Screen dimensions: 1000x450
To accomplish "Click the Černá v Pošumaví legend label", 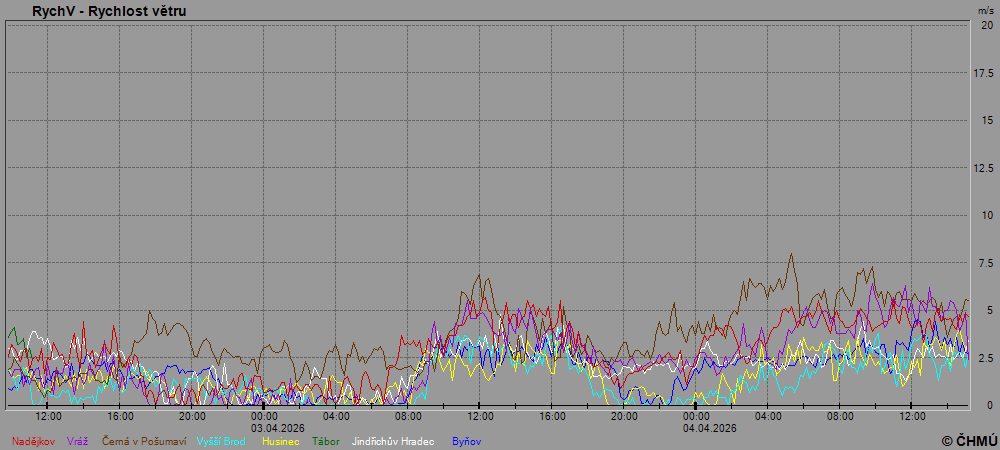I will click(x=143, y=441).
